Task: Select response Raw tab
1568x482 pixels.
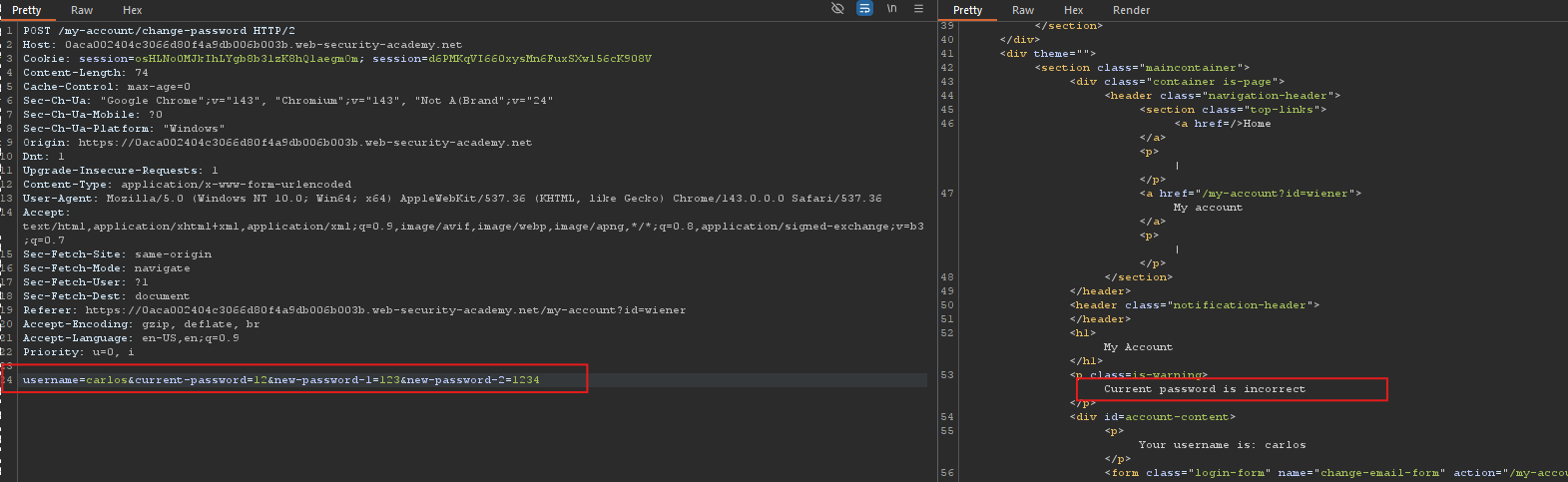Action: coord(1023,10)
